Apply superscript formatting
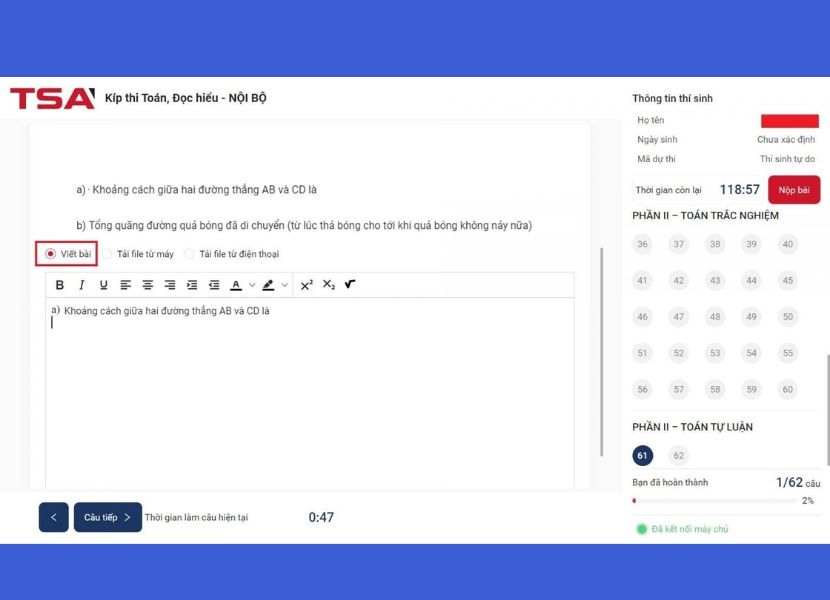This screenshot has height=600, width=830. tap(306, 285)
